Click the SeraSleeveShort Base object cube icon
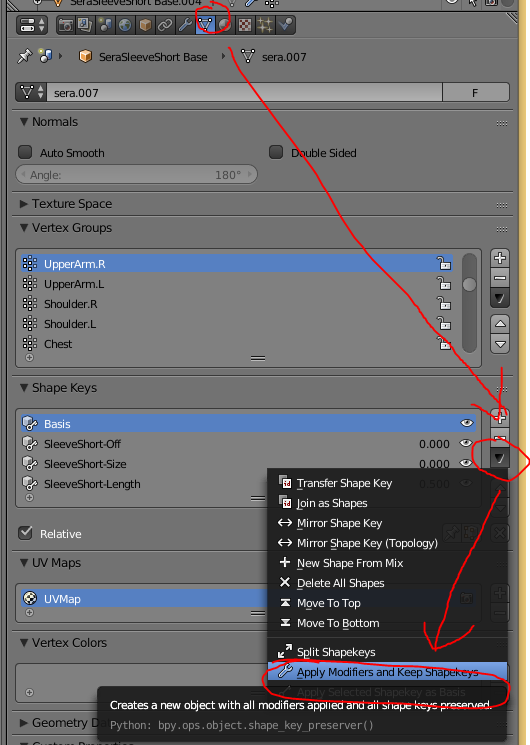 [x=85, y=57]
